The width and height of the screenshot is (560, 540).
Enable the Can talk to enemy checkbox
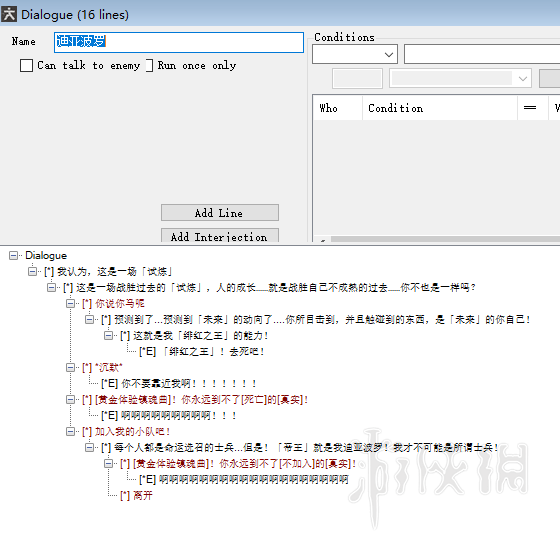click(x=26, y=66)
